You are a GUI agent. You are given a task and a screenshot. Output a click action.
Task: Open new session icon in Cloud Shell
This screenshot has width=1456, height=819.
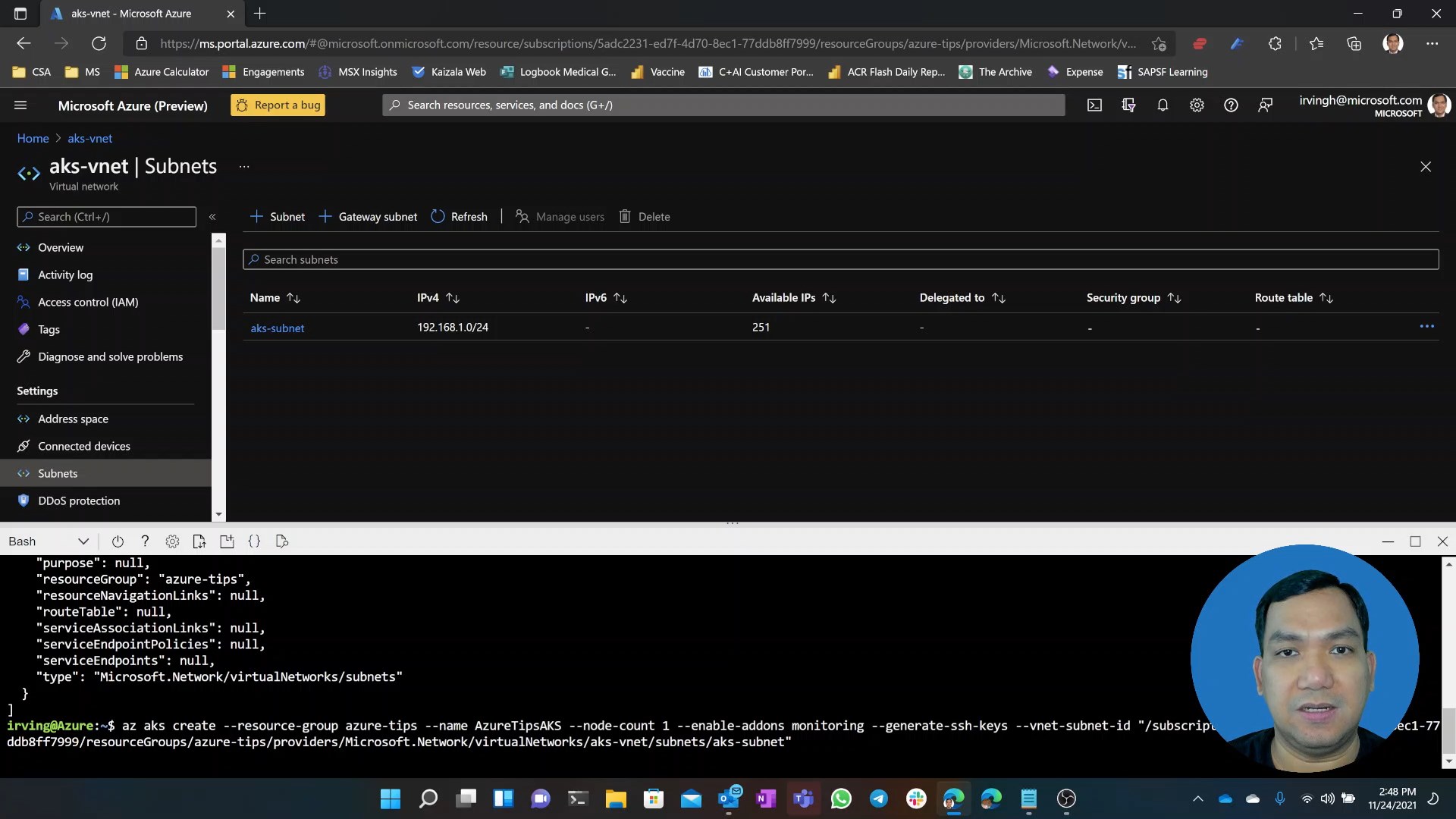point(227,541)
